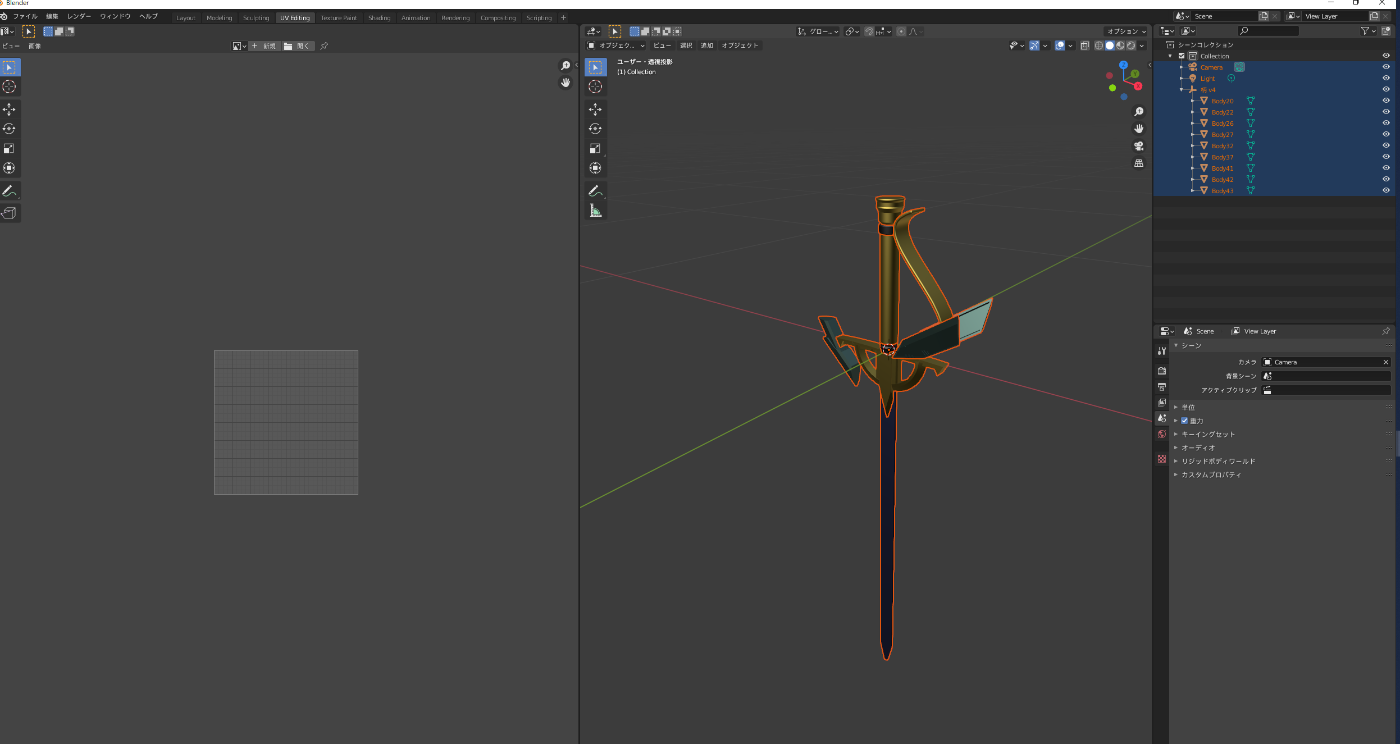Select the Annotate tool in UV editor
The image size is (1400, 744).
click(9, 190)
